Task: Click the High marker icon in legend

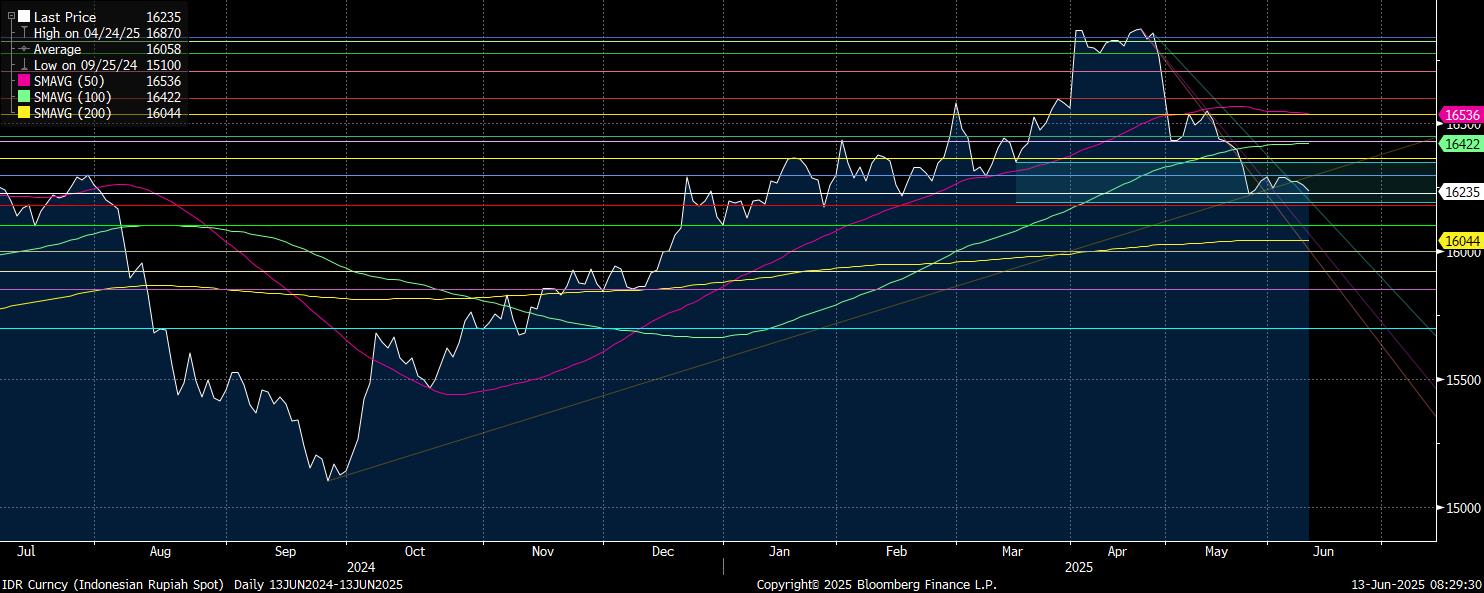Action: [x=24, y=33]
